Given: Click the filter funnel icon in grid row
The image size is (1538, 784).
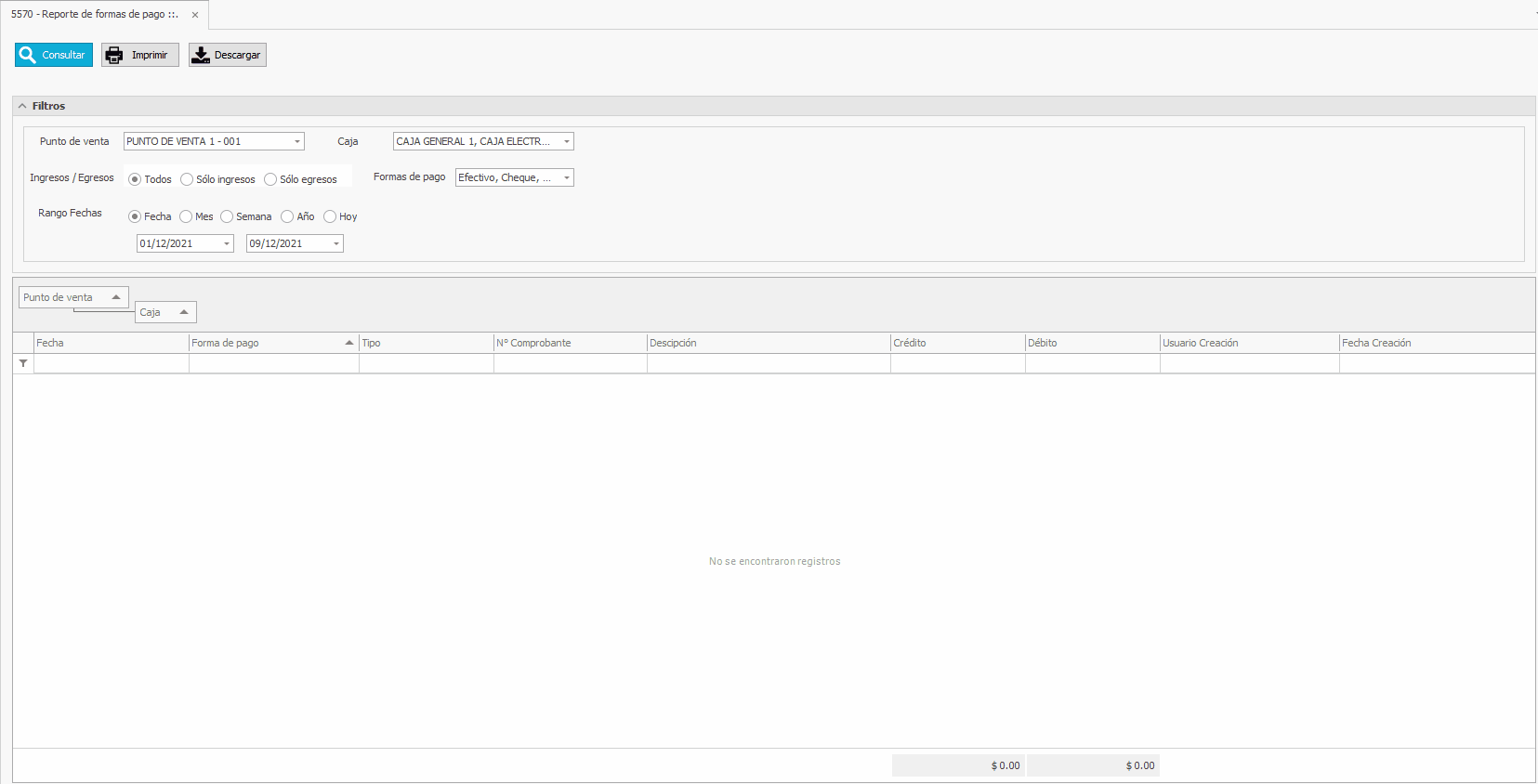Looking at the screenshot, I should [x=23, y=363].
